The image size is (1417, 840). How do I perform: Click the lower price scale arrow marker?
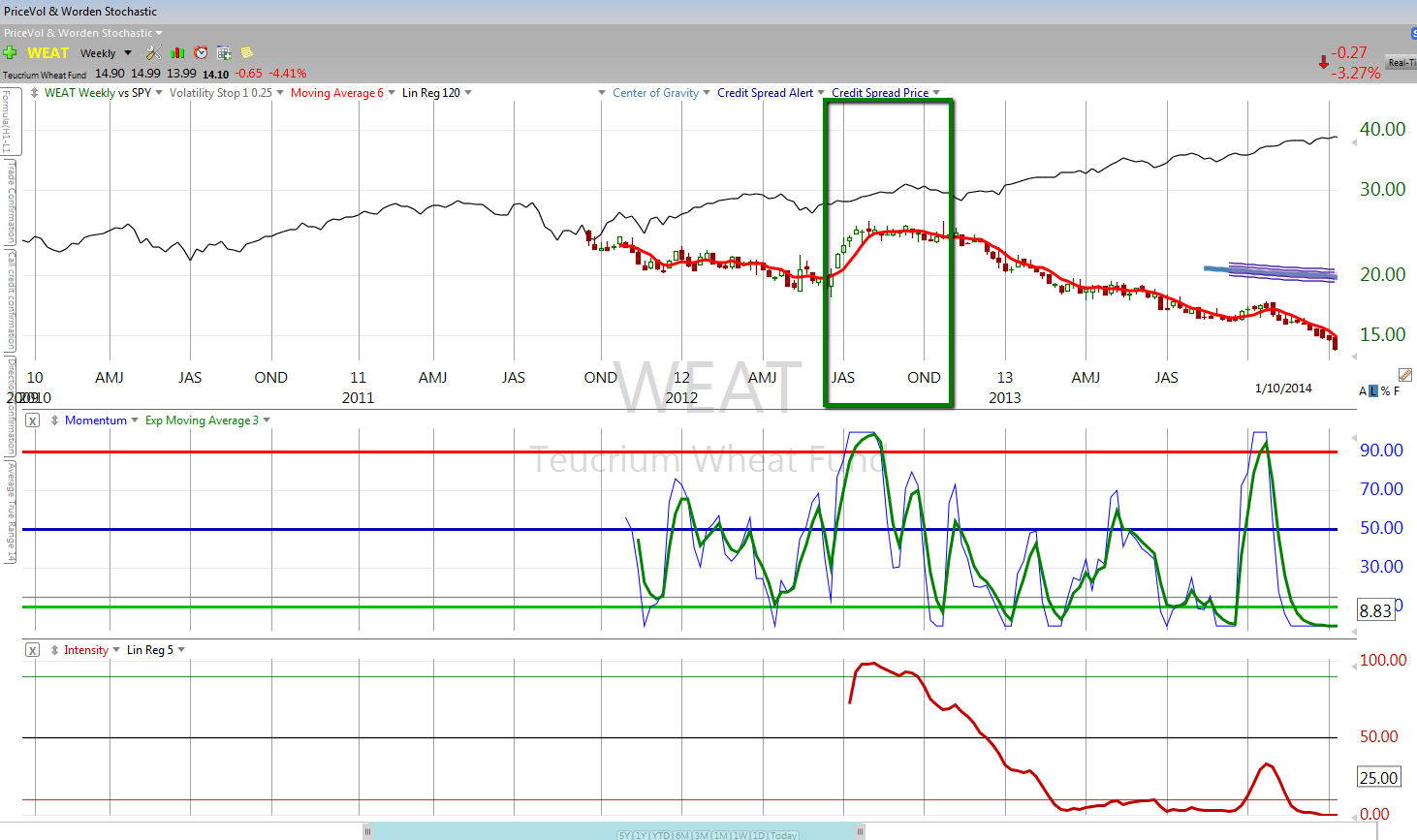point(1355,357)
